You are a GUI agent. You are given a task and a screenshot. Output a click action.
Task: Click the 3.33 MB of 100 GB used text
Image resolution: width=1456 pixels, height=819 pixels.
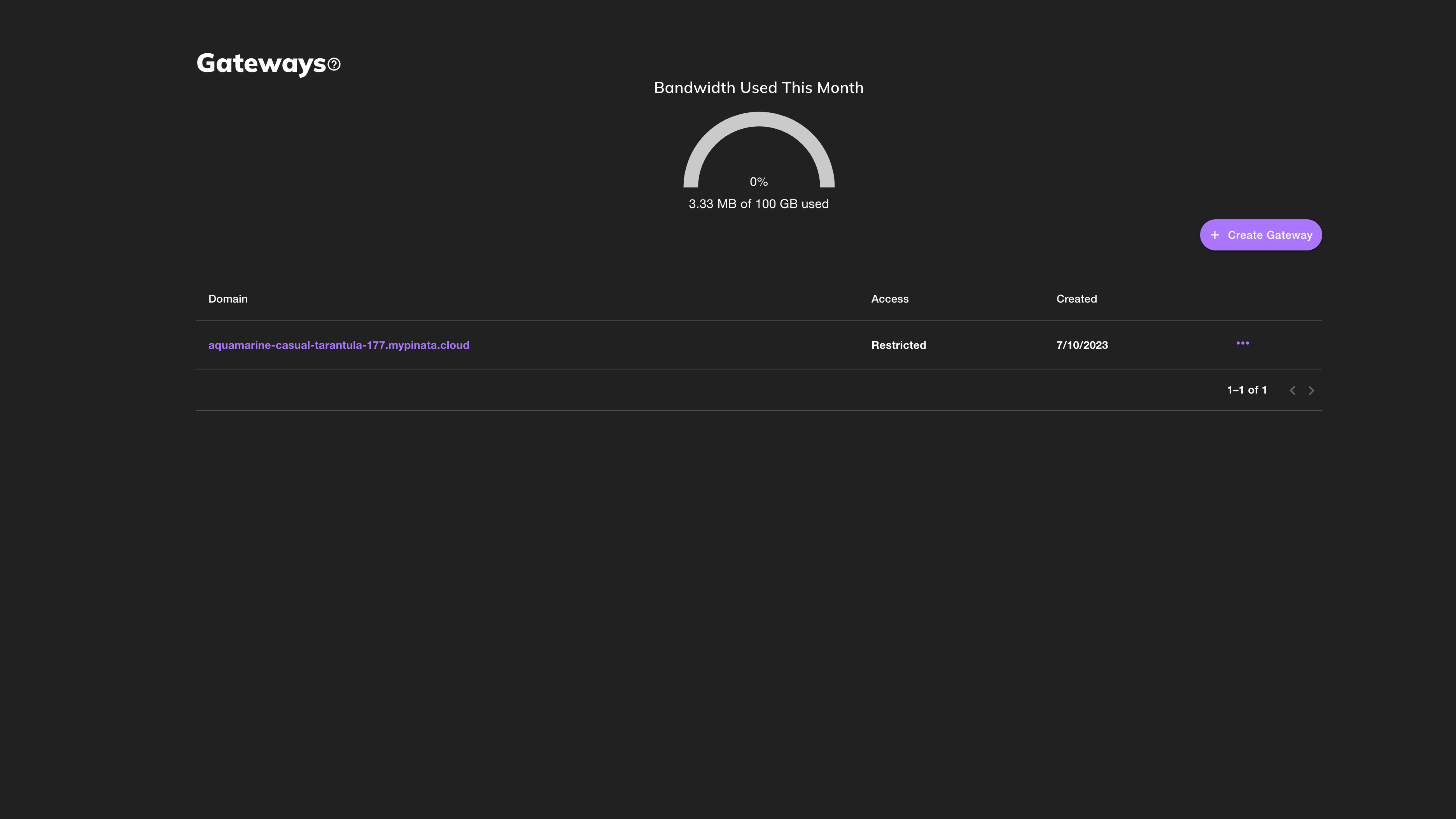[x=758, y=204]
